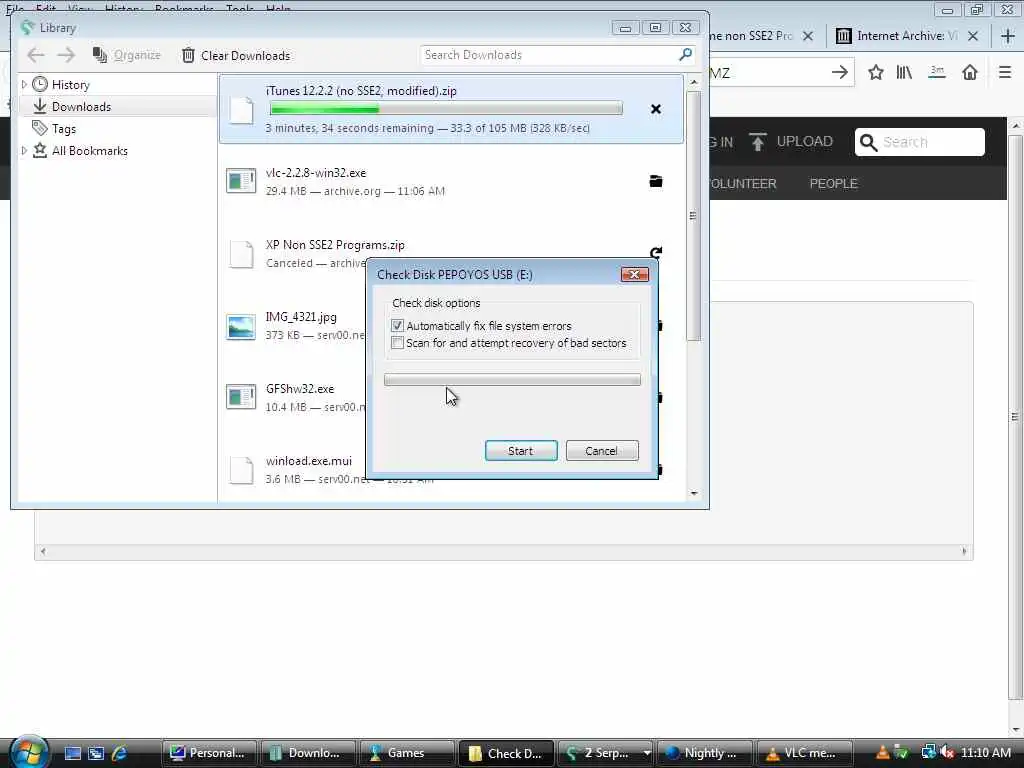Image resolution: width=1024 pixels, height=768 pixels.
Task: Click the downloads progress toolbar icon
Action: (x=937, y=72)
